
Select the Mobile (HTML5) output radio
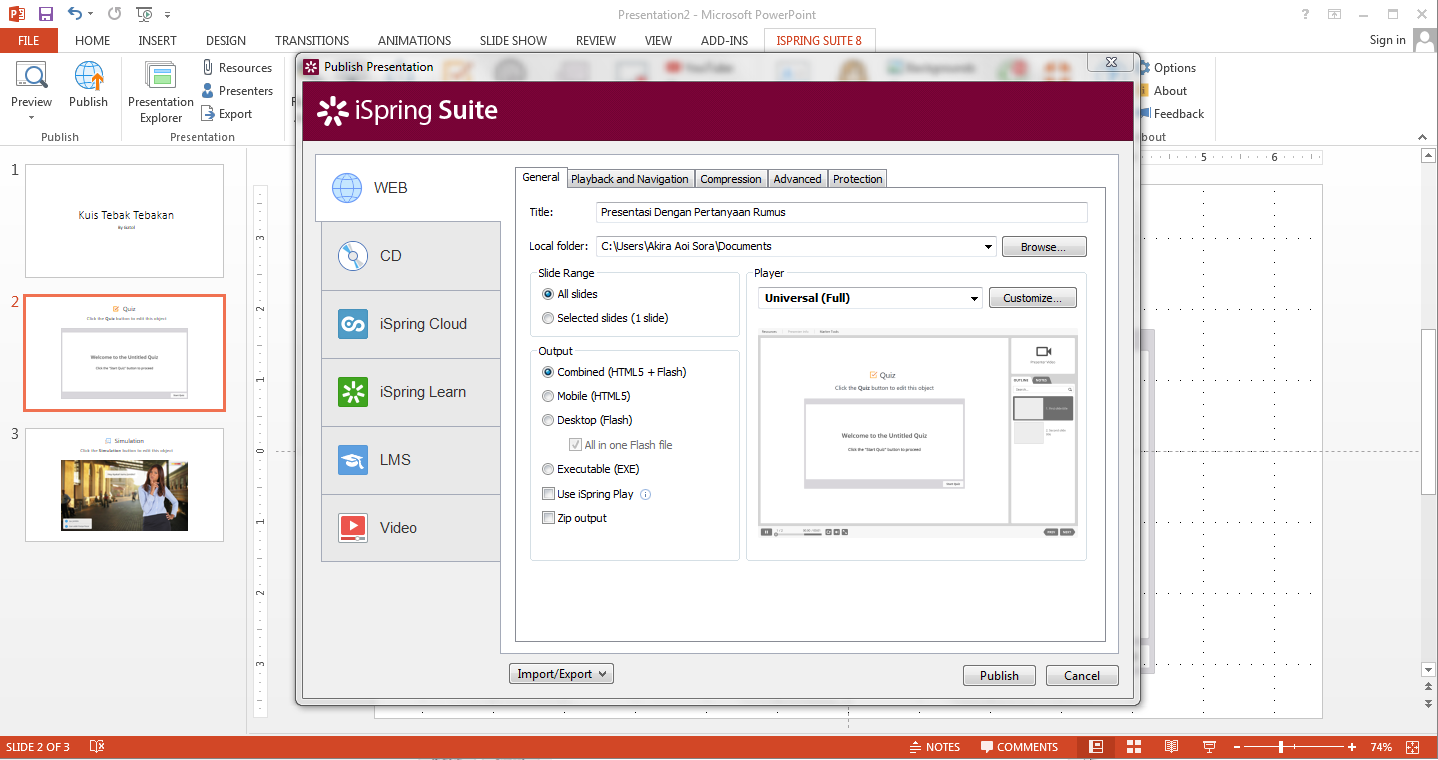pyautogui.click(x=548, y=396)
